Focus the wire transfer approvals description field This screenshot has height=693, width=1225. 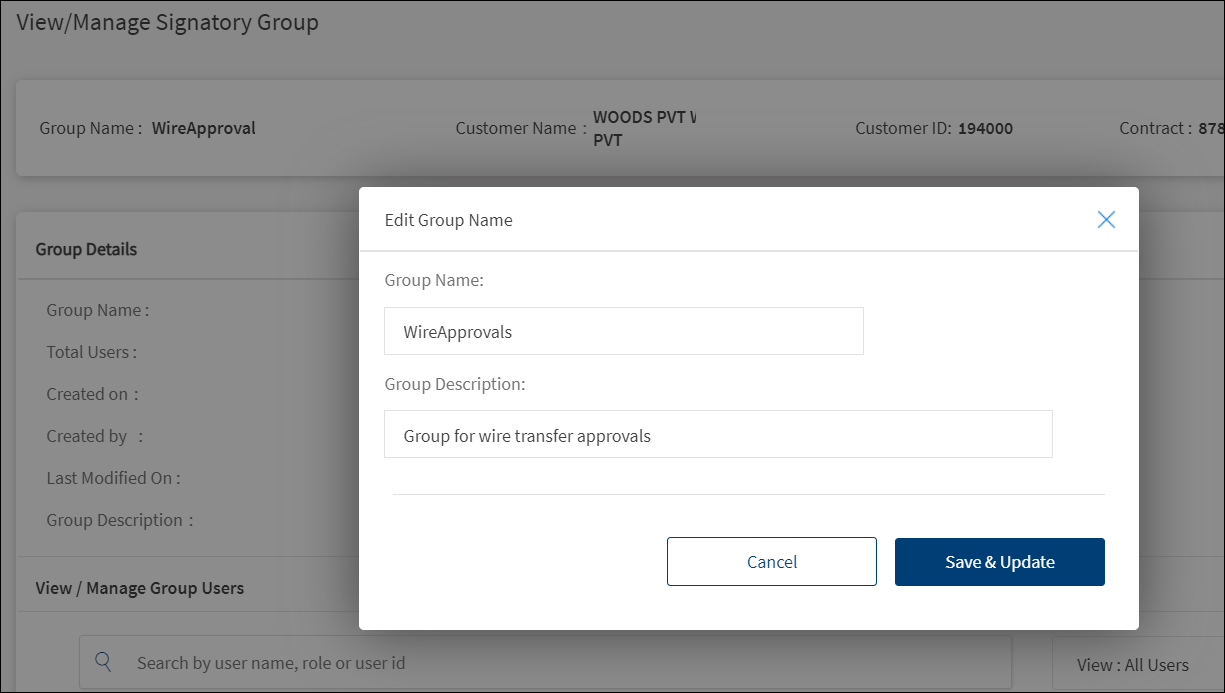(x=717, y=435)
